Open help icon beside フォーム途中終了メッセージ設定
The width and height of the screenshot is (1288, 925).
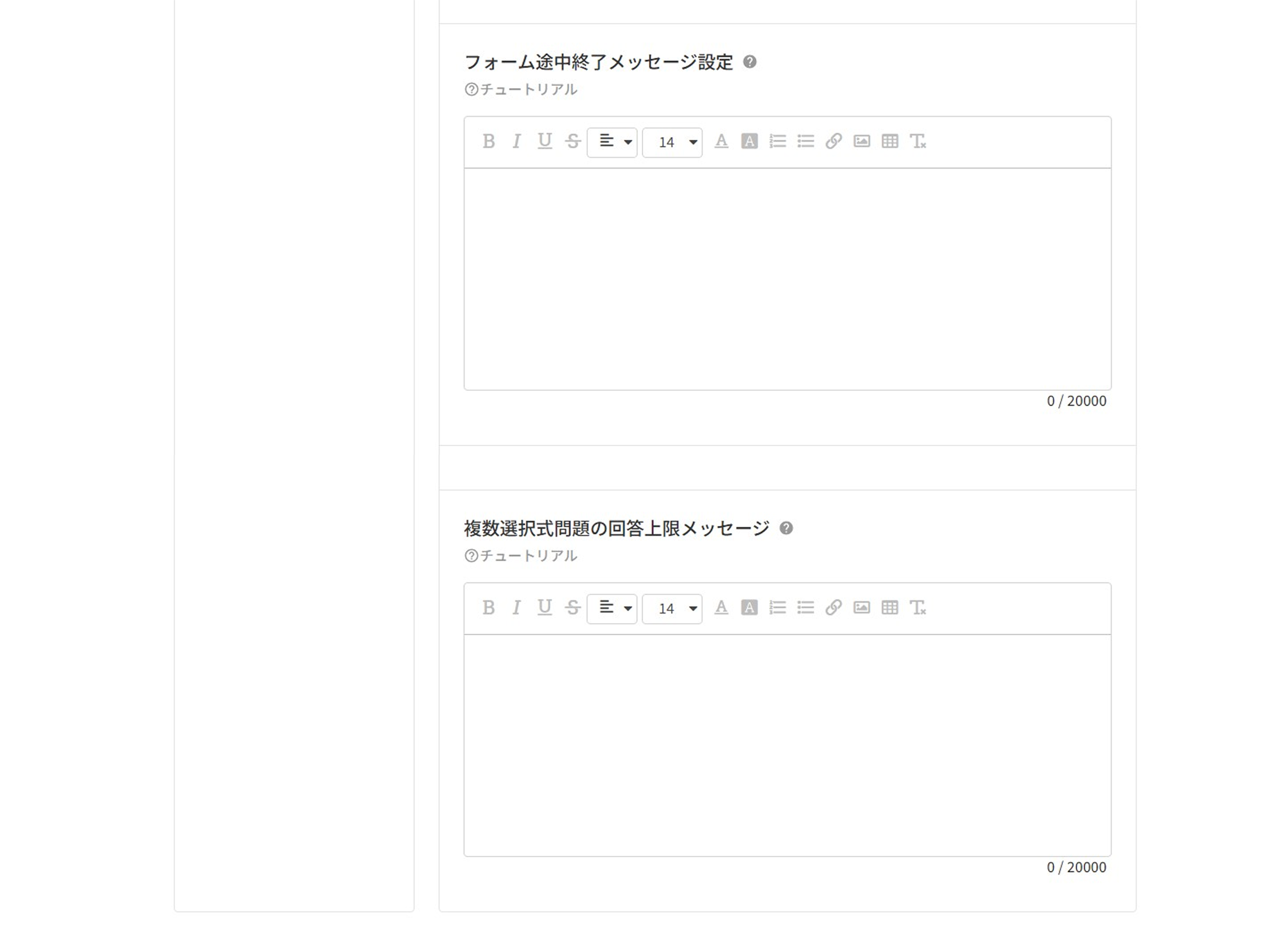750,61
